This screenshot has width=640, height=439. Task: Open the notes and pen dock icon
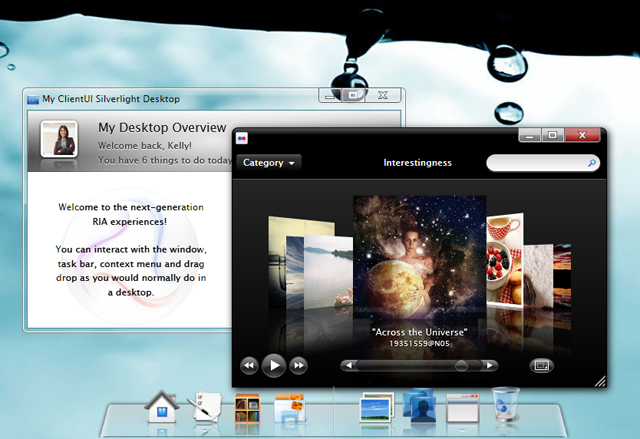(205, 409)
